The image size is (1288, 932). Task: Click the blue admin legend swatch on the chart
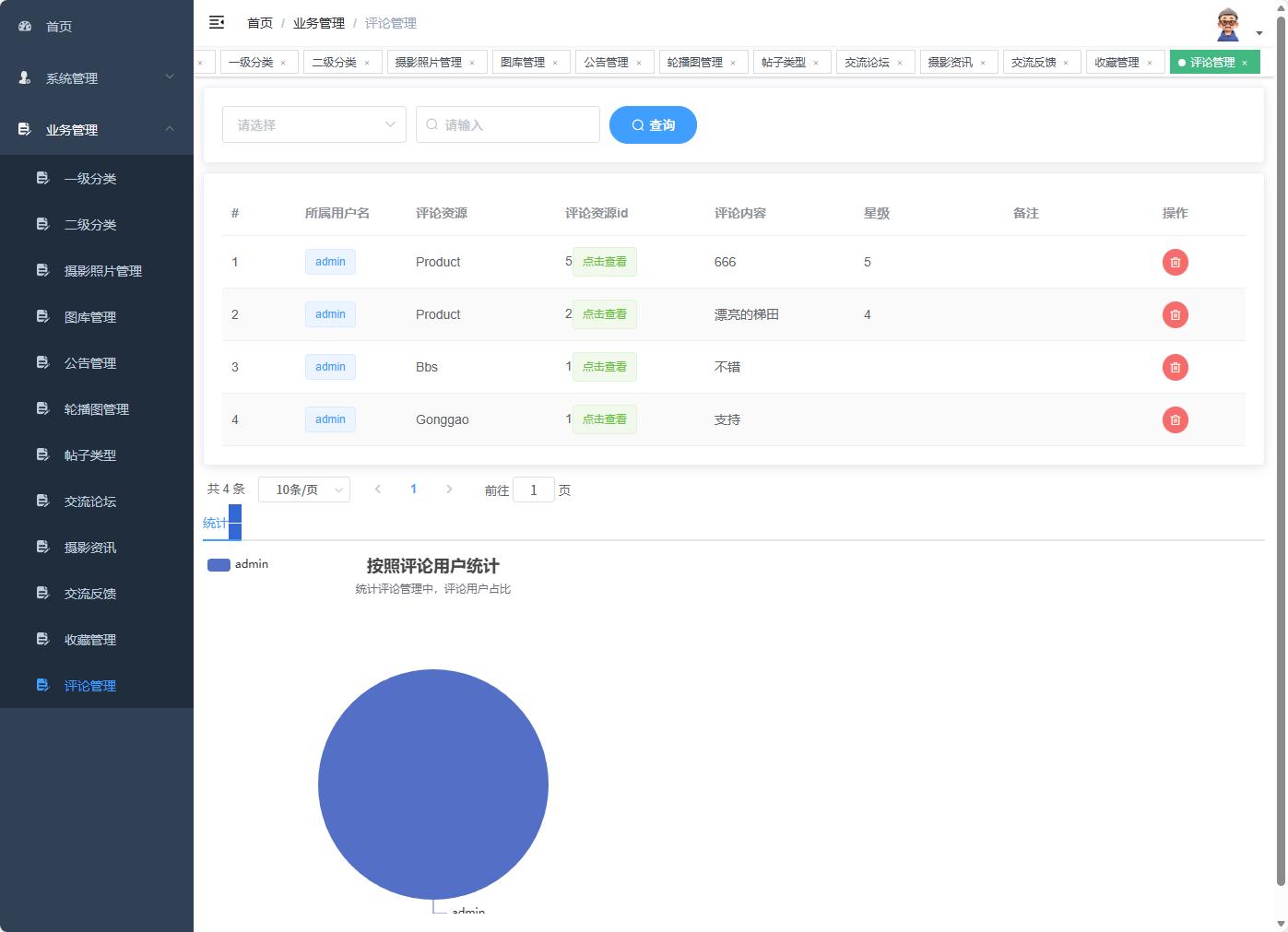[219, 564]
